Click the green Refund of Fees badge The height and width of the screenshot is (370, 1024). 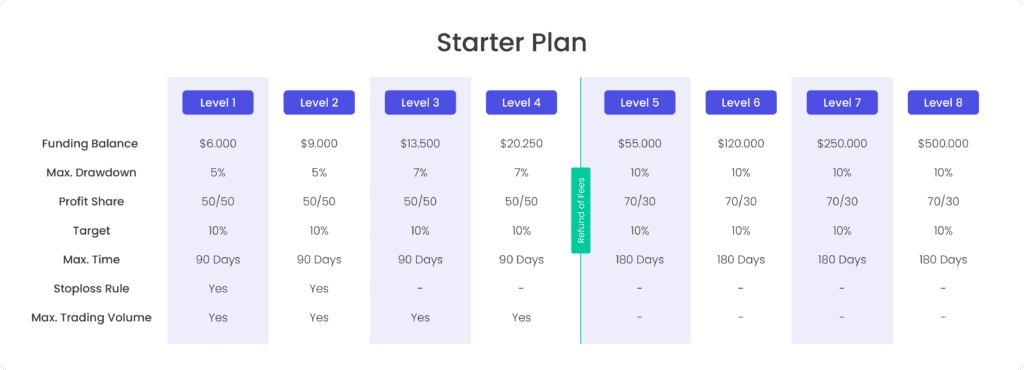(x=581, y=210)
